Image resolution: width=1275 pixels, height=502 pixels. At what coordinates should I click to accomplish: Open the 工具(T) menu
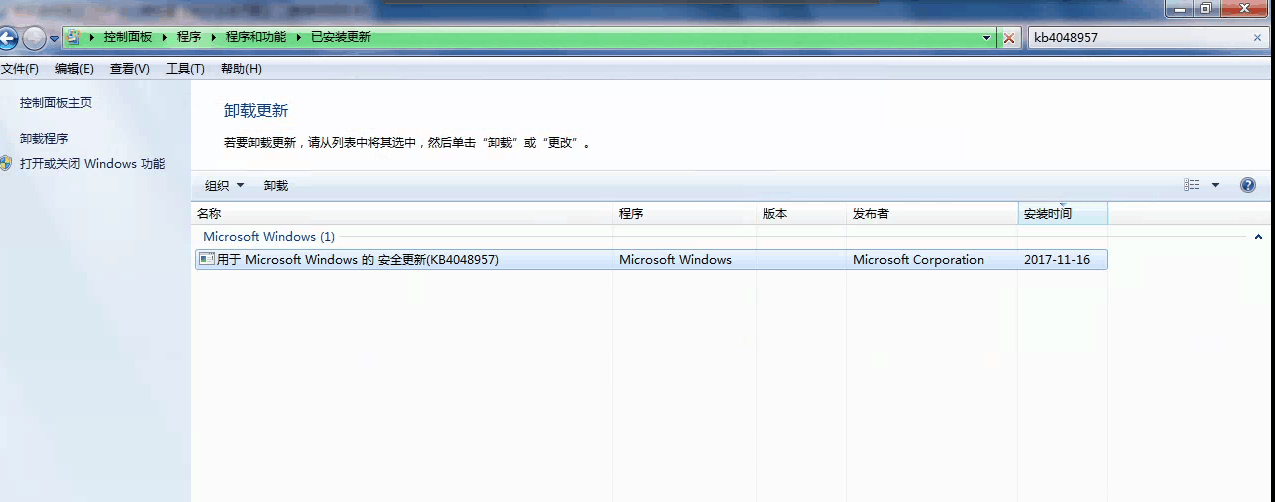tap(185, 69)
